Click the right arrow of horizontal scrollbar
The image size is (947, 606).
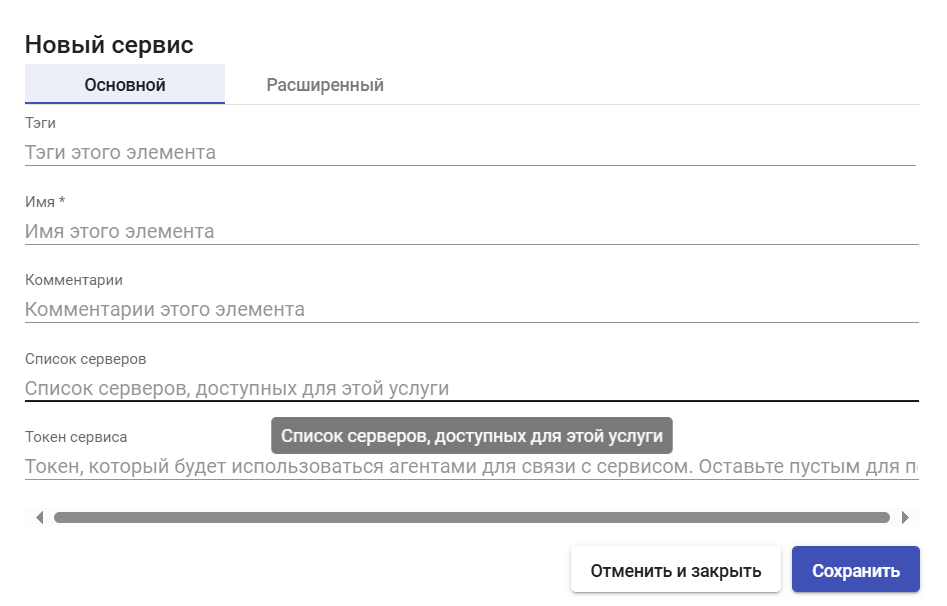(x=905, y=518)
